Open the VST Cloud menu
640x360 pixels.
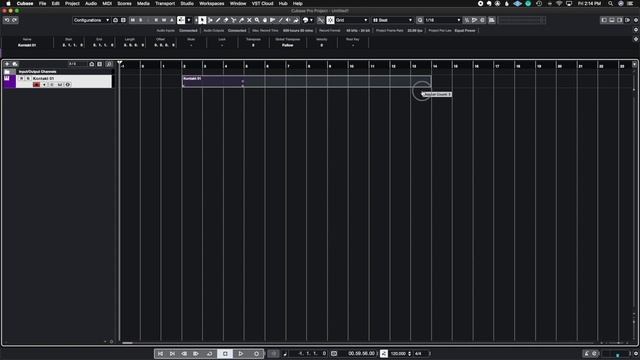(x=262, y=3)
